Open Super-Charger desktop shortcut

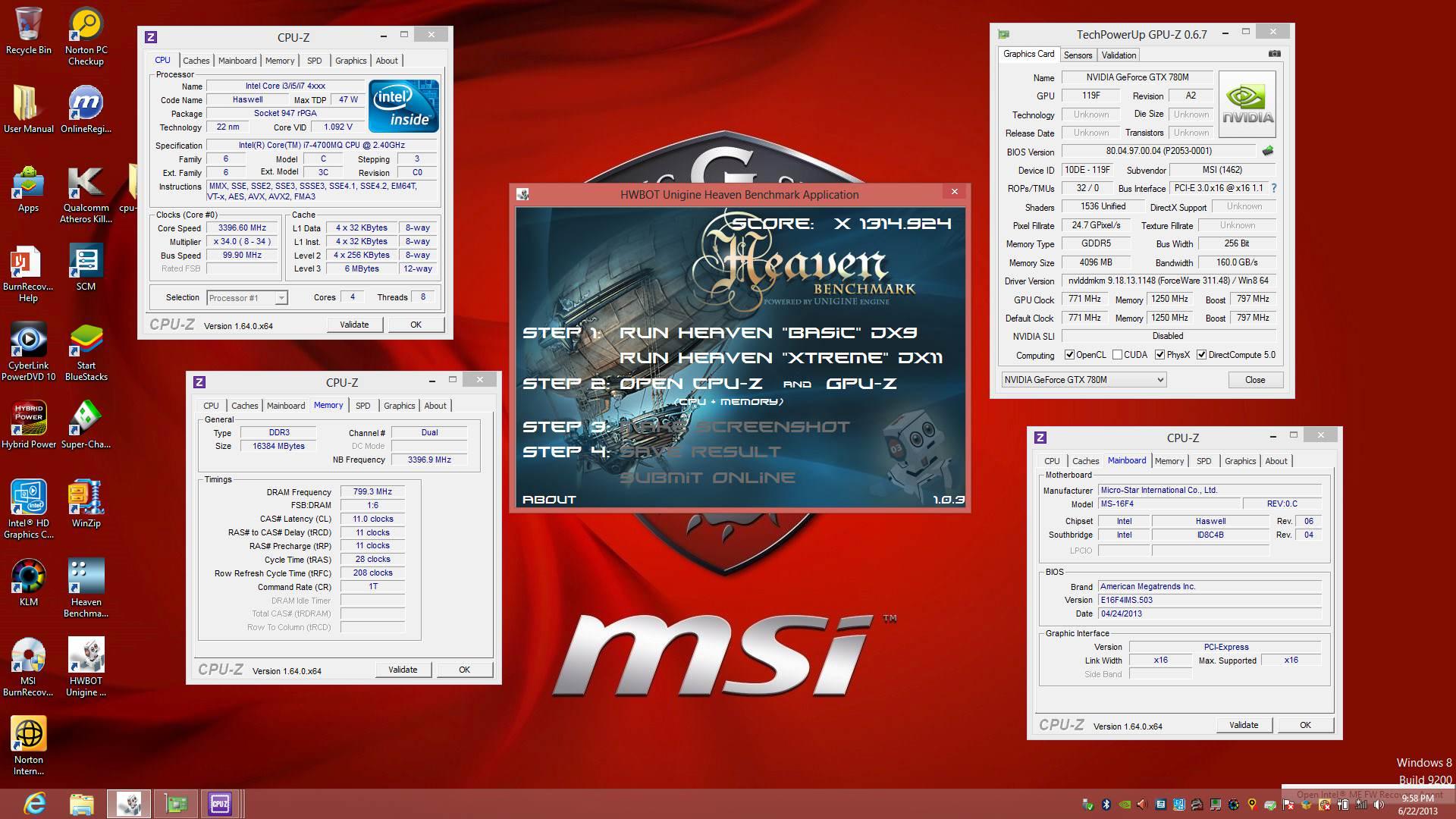(x=86, y=425)
